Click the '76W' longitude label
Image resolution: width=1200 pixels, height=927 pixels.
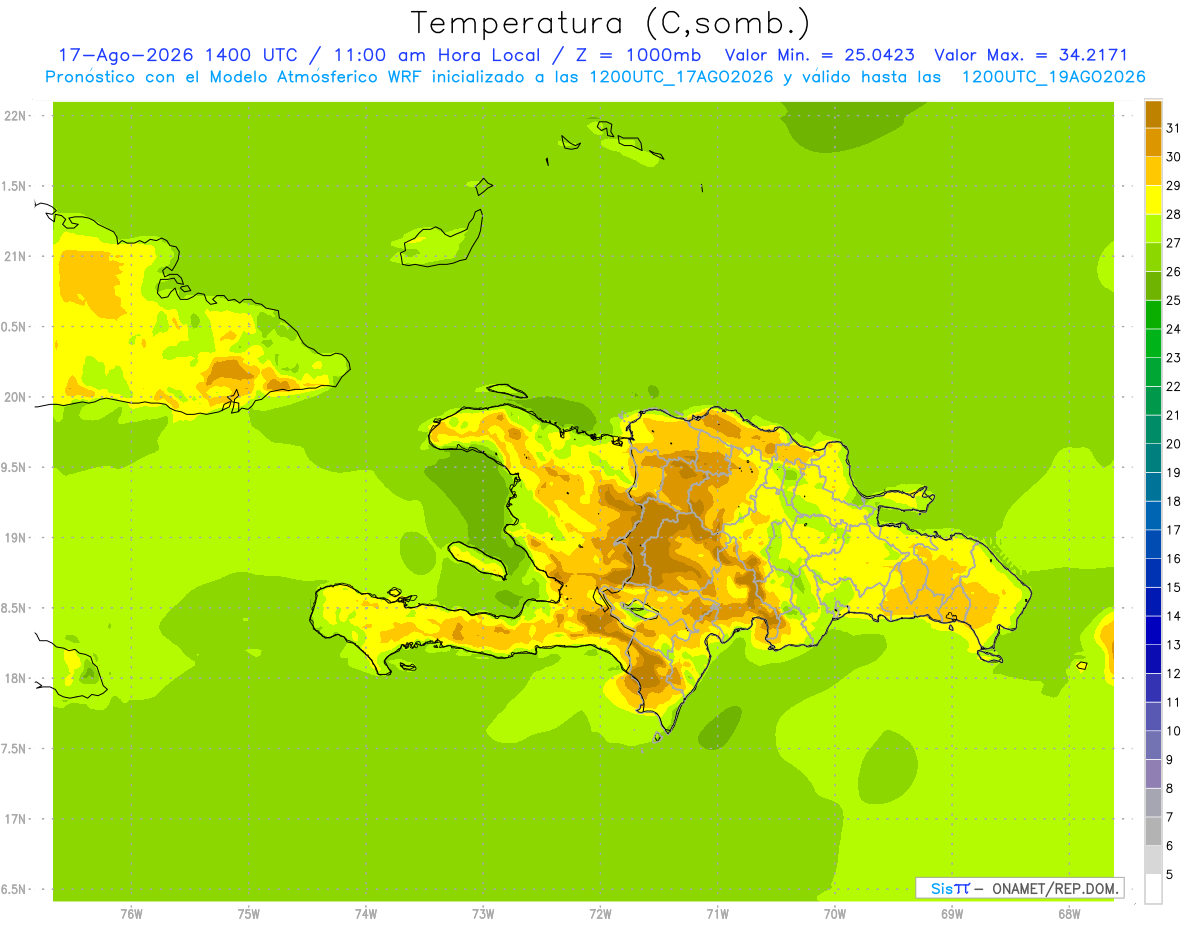point(131,913)
